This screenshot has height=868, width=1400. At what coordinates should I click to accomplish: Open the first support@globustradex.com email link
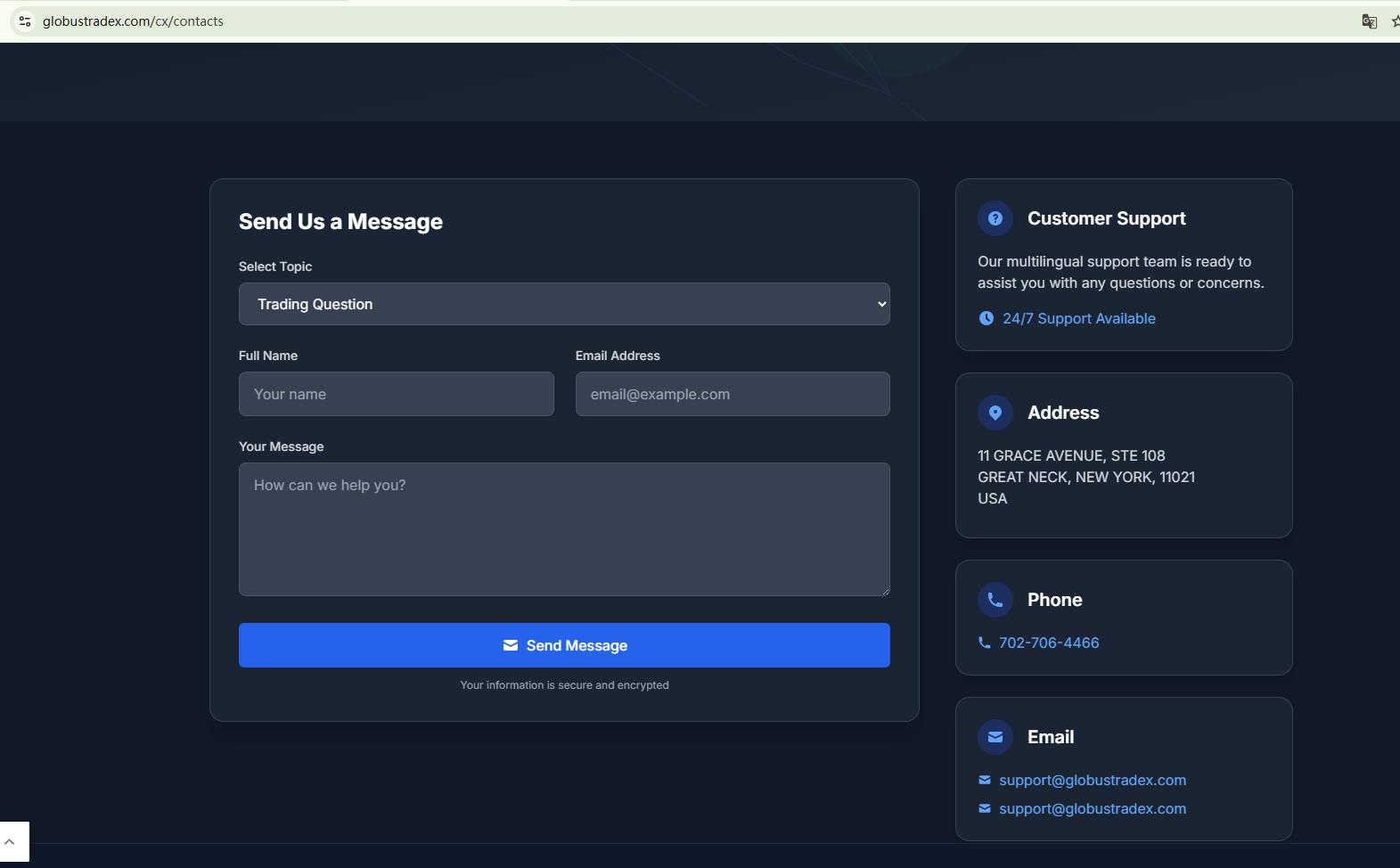[1092, 780]
